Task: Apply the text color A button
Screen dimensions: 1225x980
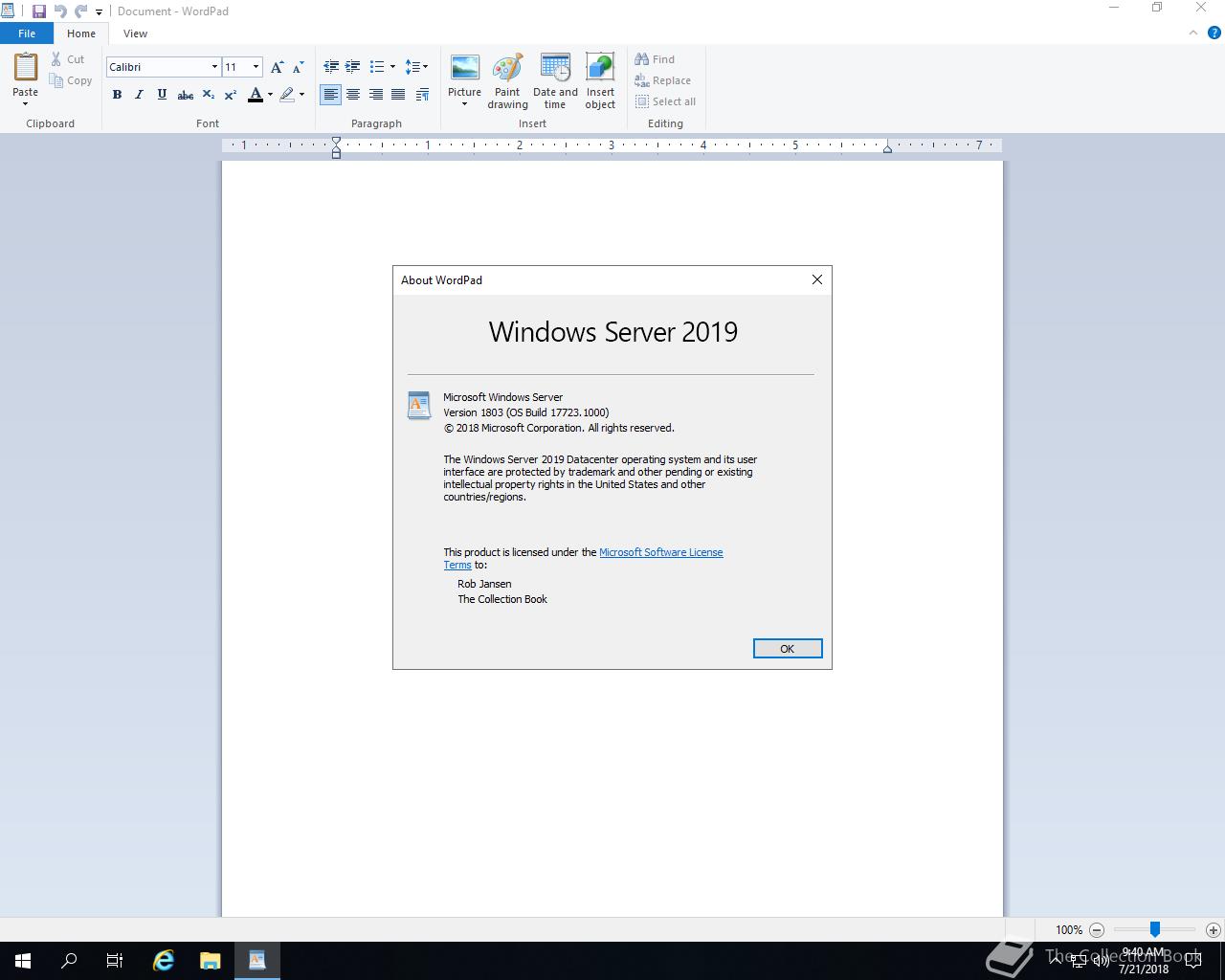Action: tap(256, 95)
